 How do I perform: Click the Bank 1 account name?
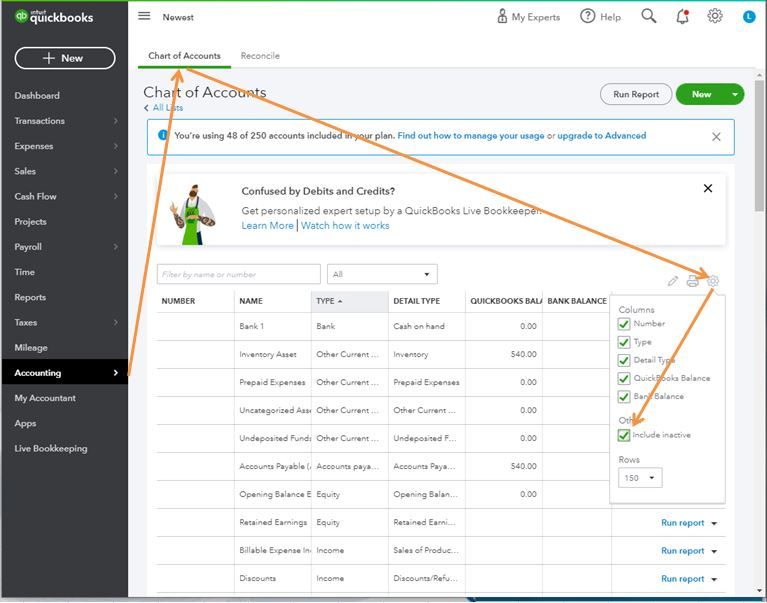251,326
